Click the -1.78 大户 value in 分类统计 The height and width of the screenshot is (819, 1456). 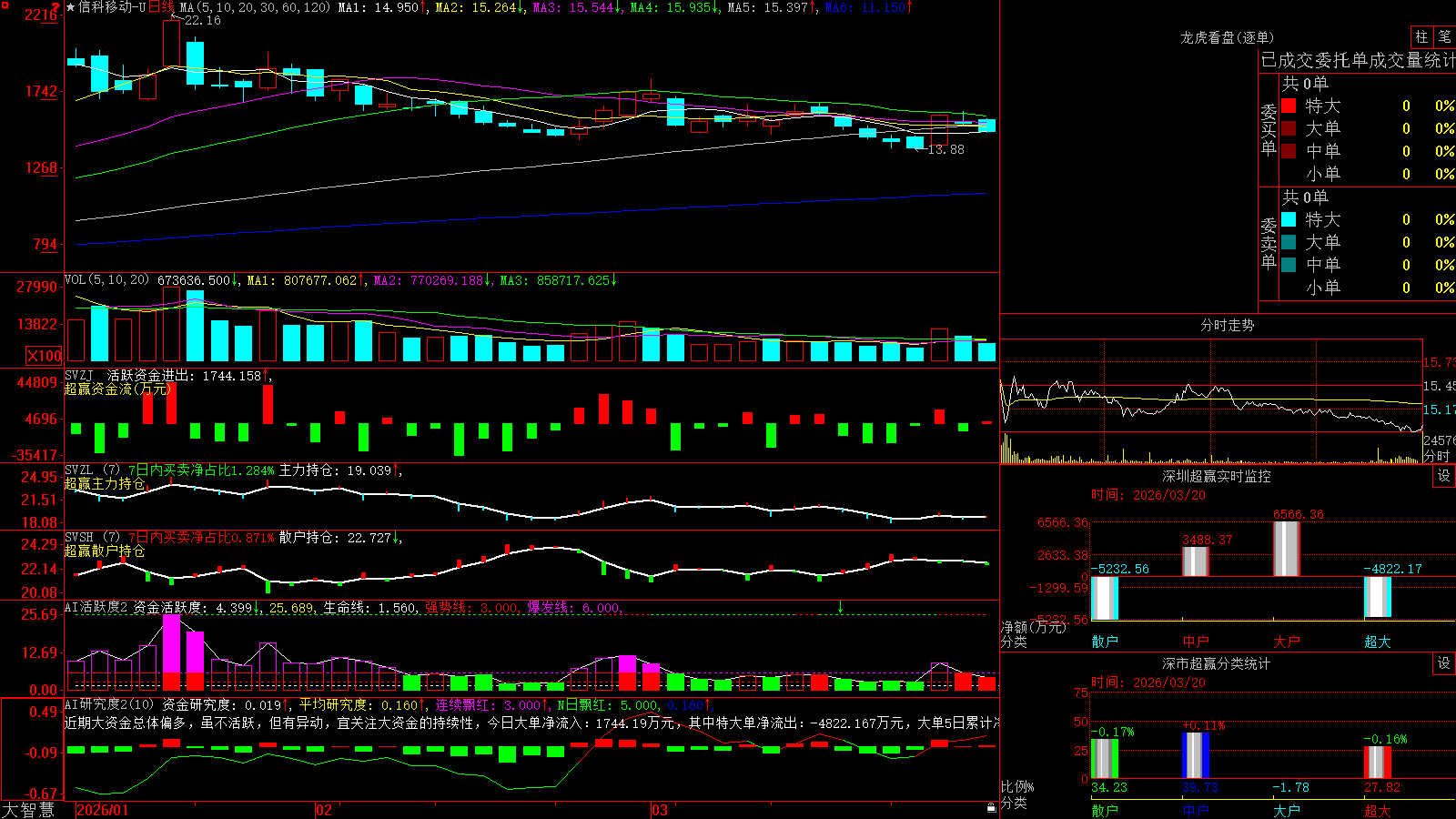(x=1290, y=787)
